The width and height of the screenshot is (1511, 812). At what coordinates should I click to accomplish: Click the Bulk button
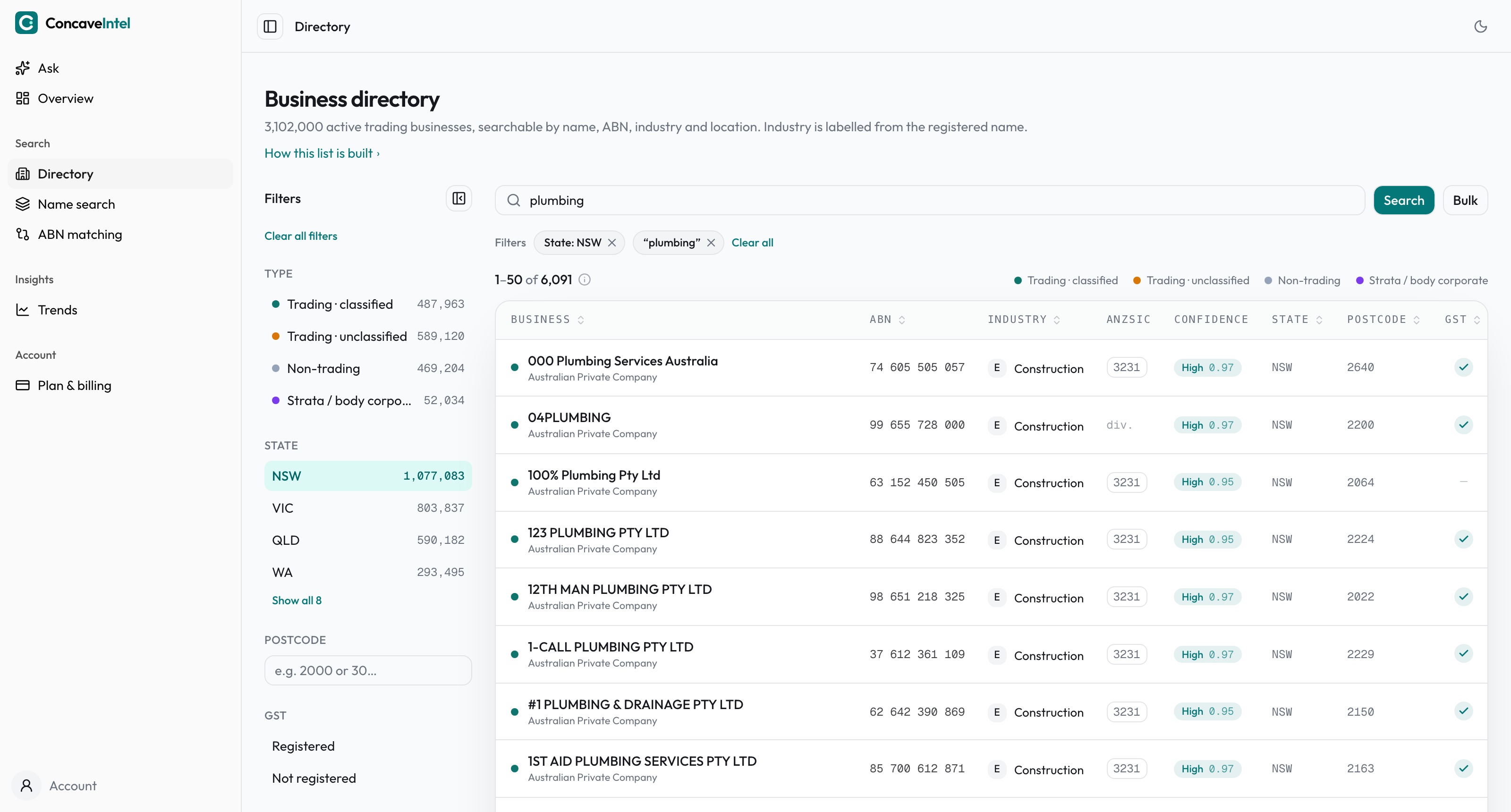click(x=1465, y=201)
